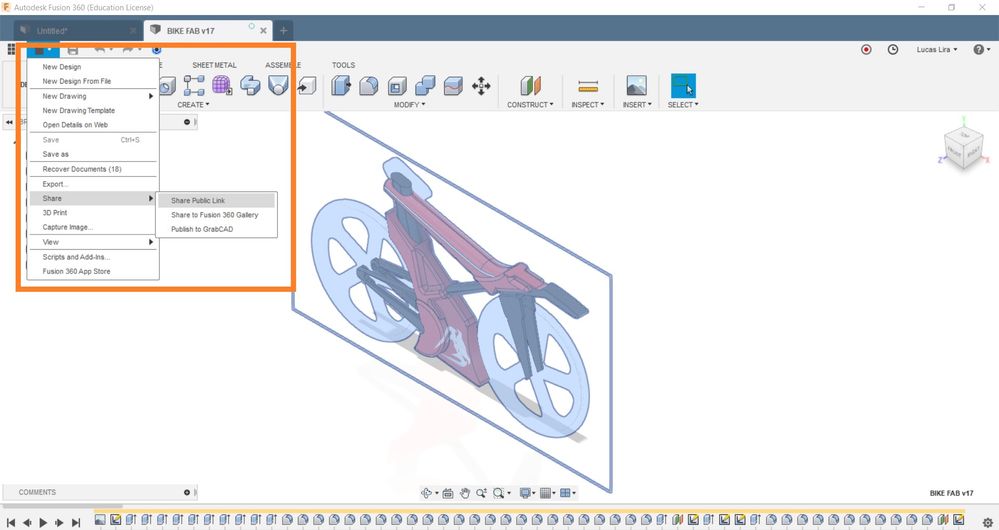Click the Look At icon in navigation bar
Viewport: 999px width, 530px height.
click(x=447, y=493)
